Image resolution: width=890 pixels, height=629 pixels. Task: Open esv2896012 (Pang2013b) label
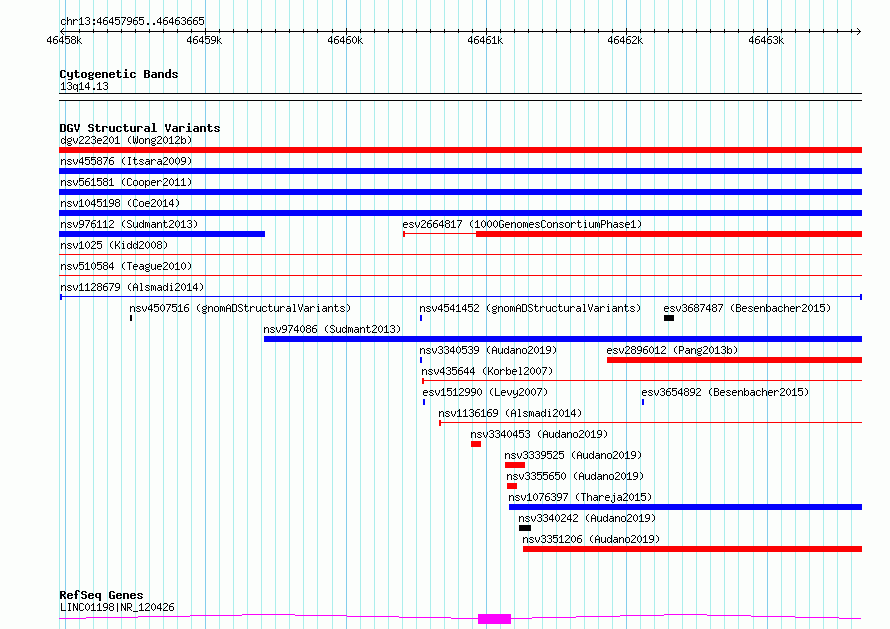tap(672, 350)
